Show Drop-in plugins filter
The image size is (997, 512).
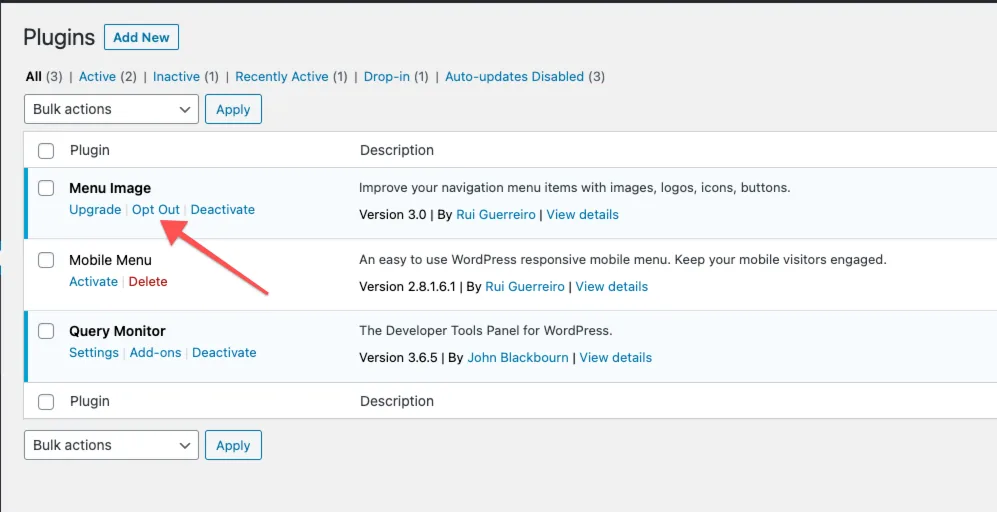387,77
